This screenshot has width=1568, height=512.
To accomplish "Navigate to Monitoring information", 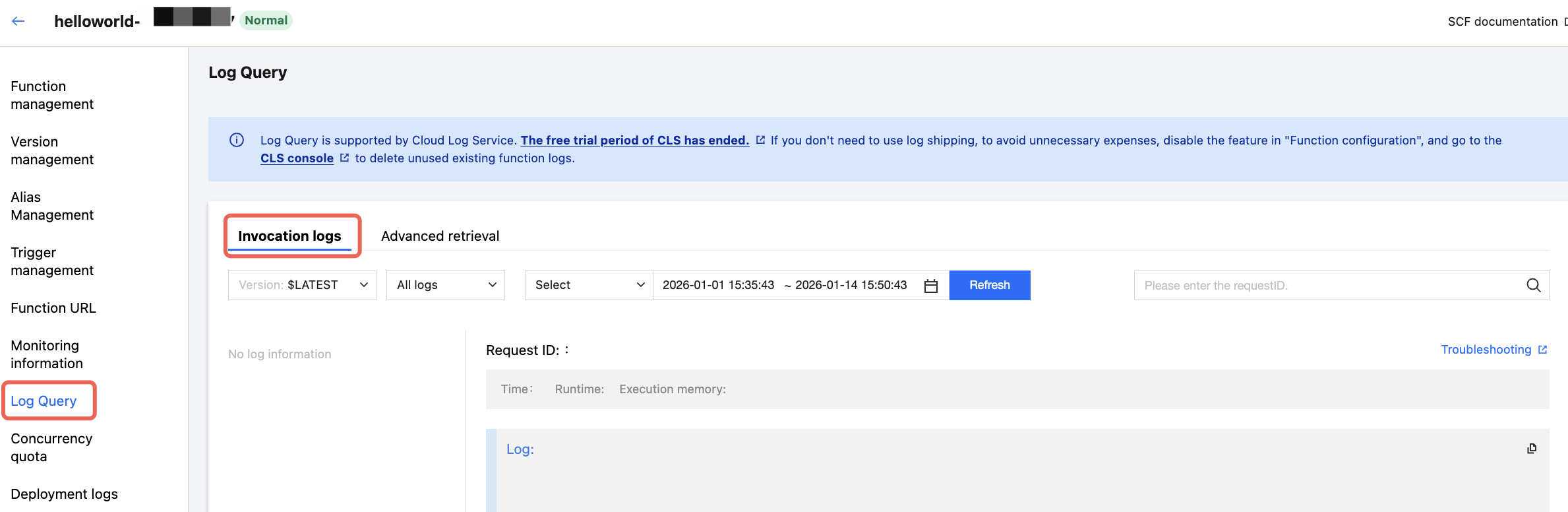I will 47,354.
